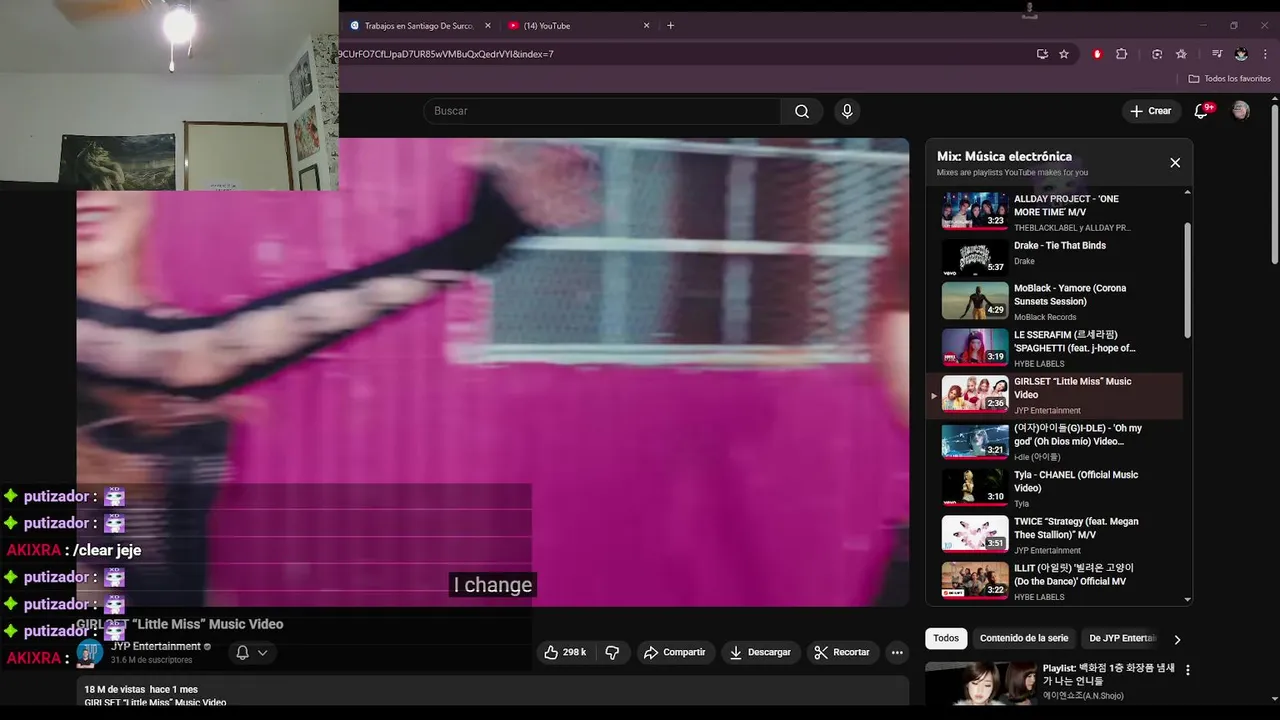
Task: Open Chrome three-dot menu
Action: (x=1265, y=54)
